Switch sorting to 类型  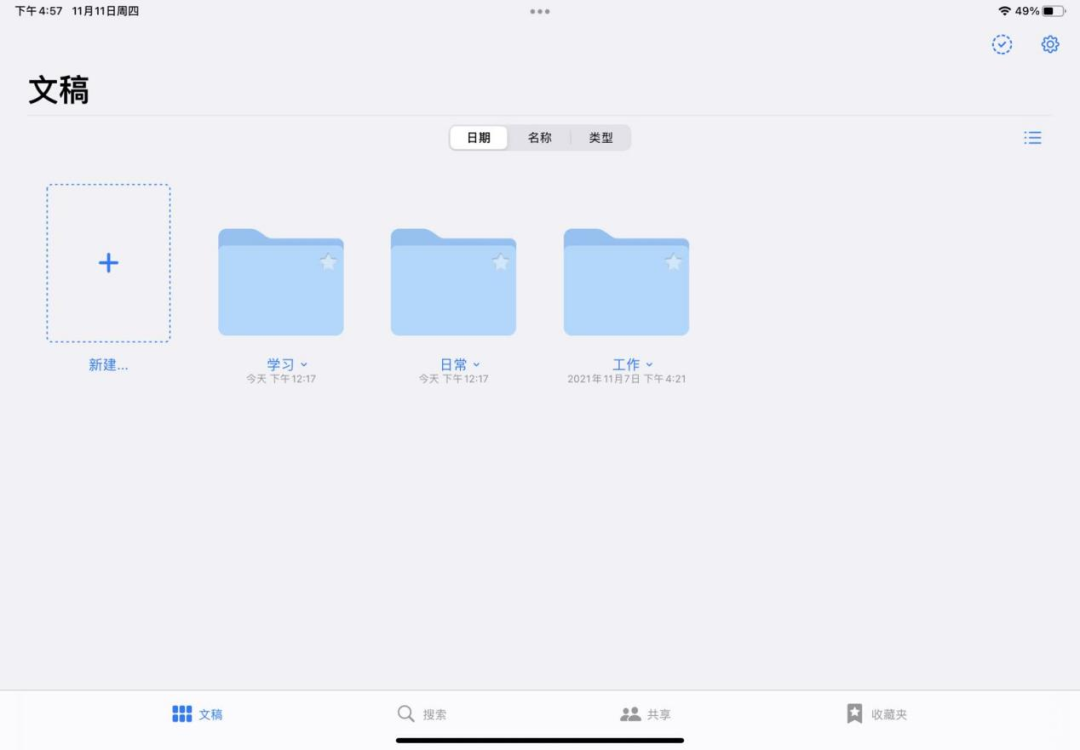pos(601,137)
